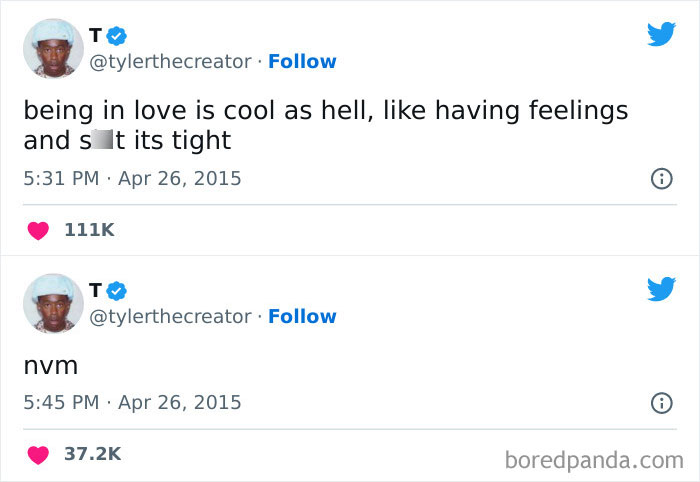The height and width of the screenshot is (482, 700).
Task: Open the 5:45 PM Apr 26, 2015 timestamp
Action: click(x=132, y=403)
